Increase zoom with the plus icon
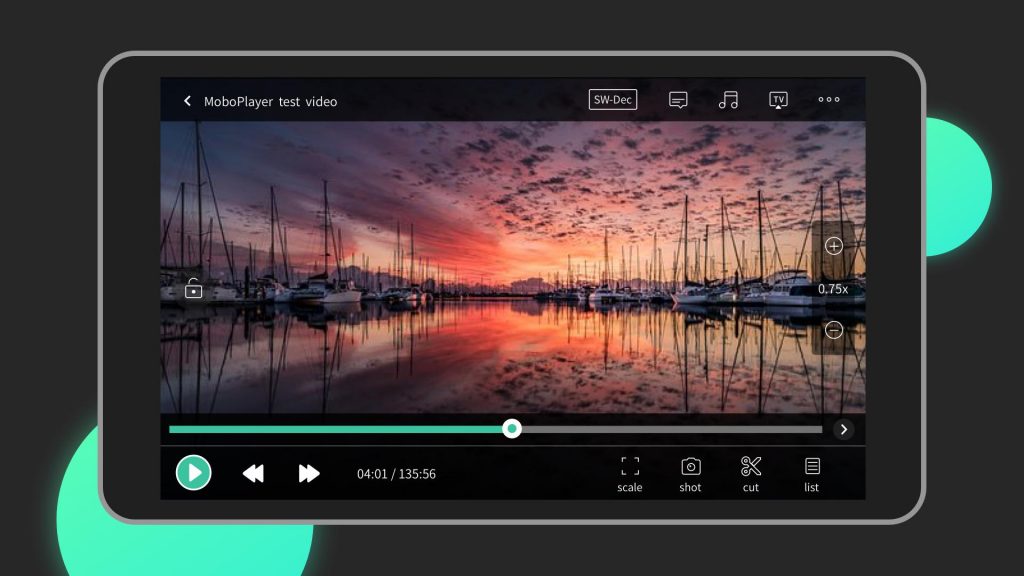 click(x=833, y=245)
